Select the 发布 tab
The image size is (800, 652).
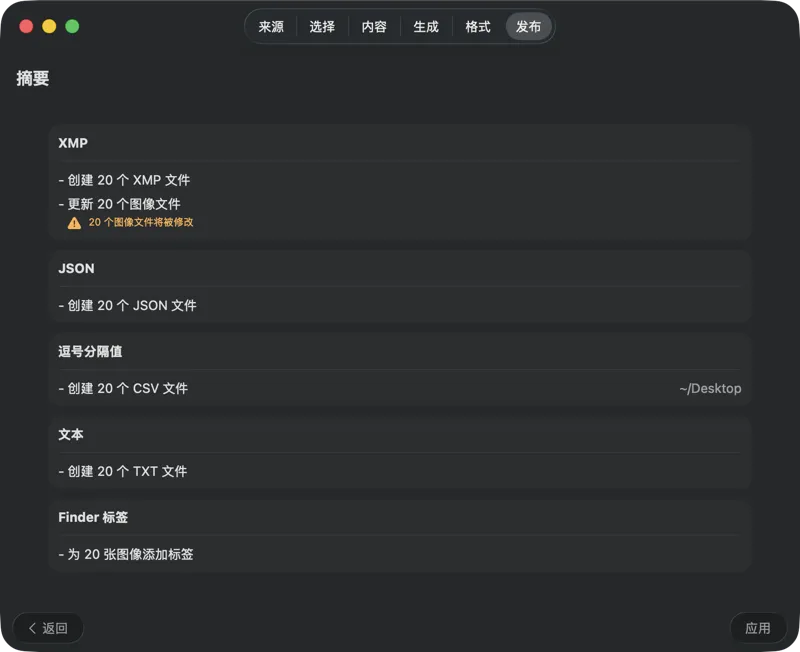tap(528, 27)
